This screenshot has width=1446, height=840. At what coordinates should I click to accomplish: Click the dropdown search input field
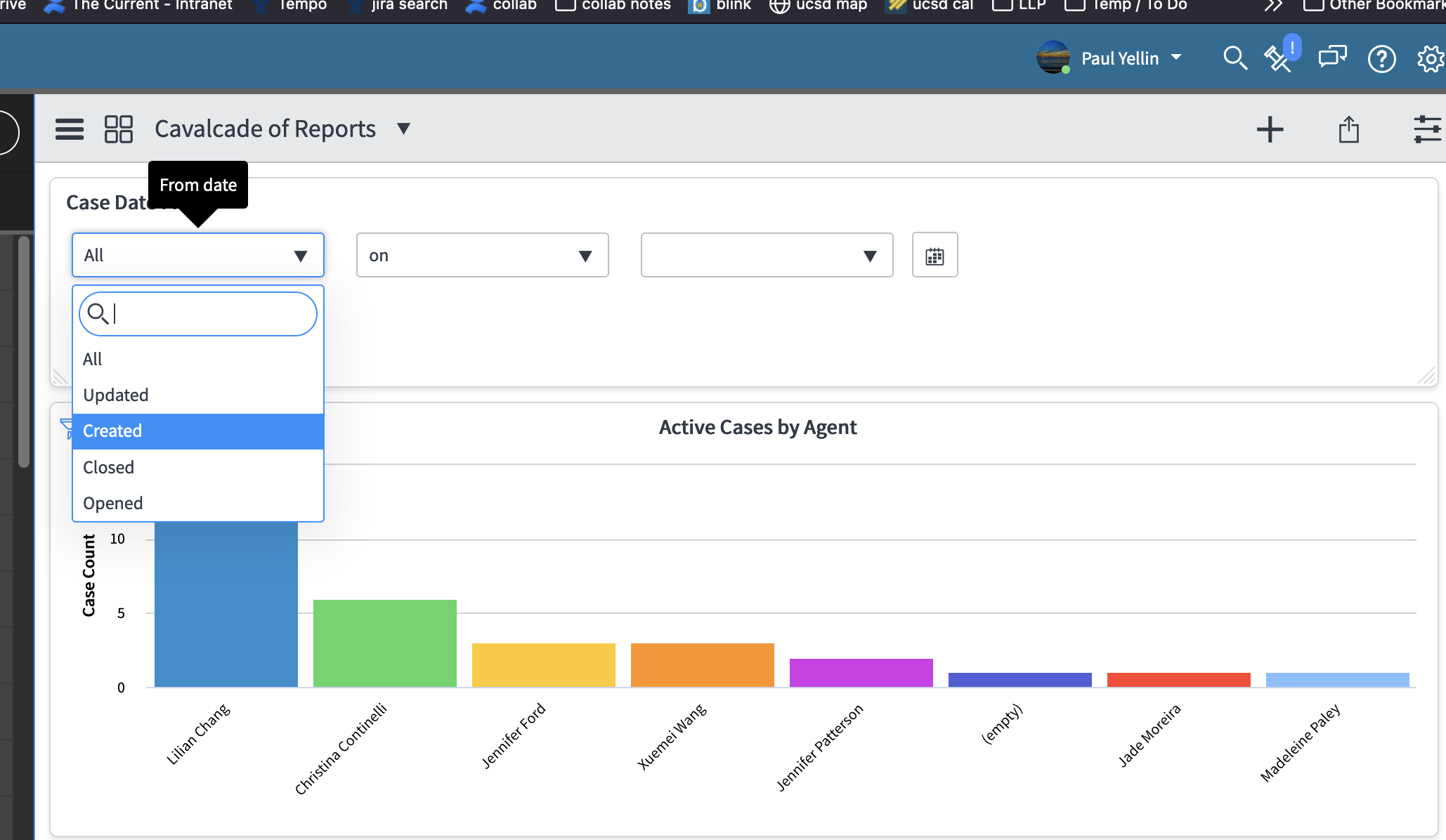pyautogui.click(x=198, y=314)
